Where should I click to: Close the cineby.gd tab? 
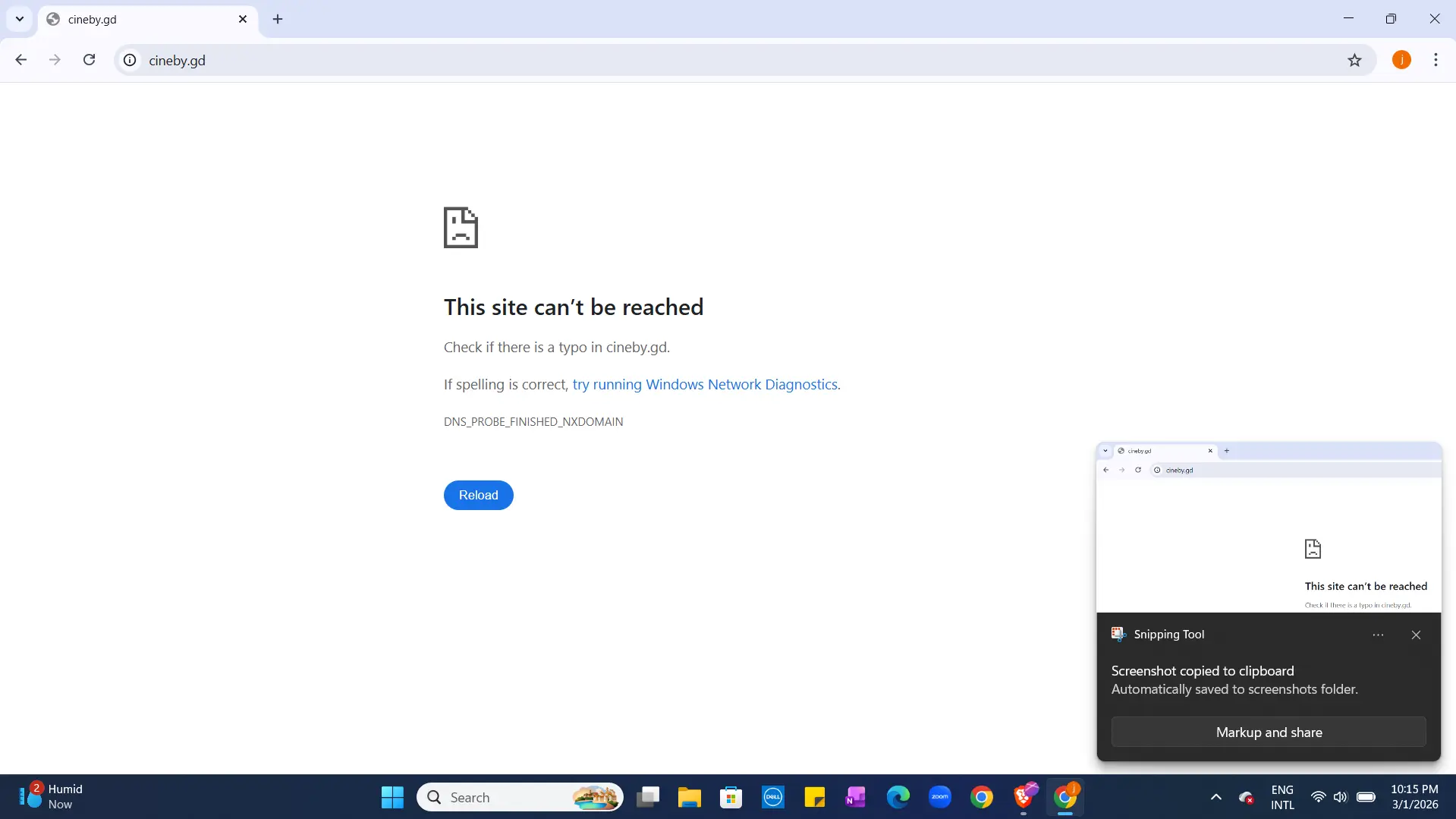click(x=243, y=19)
